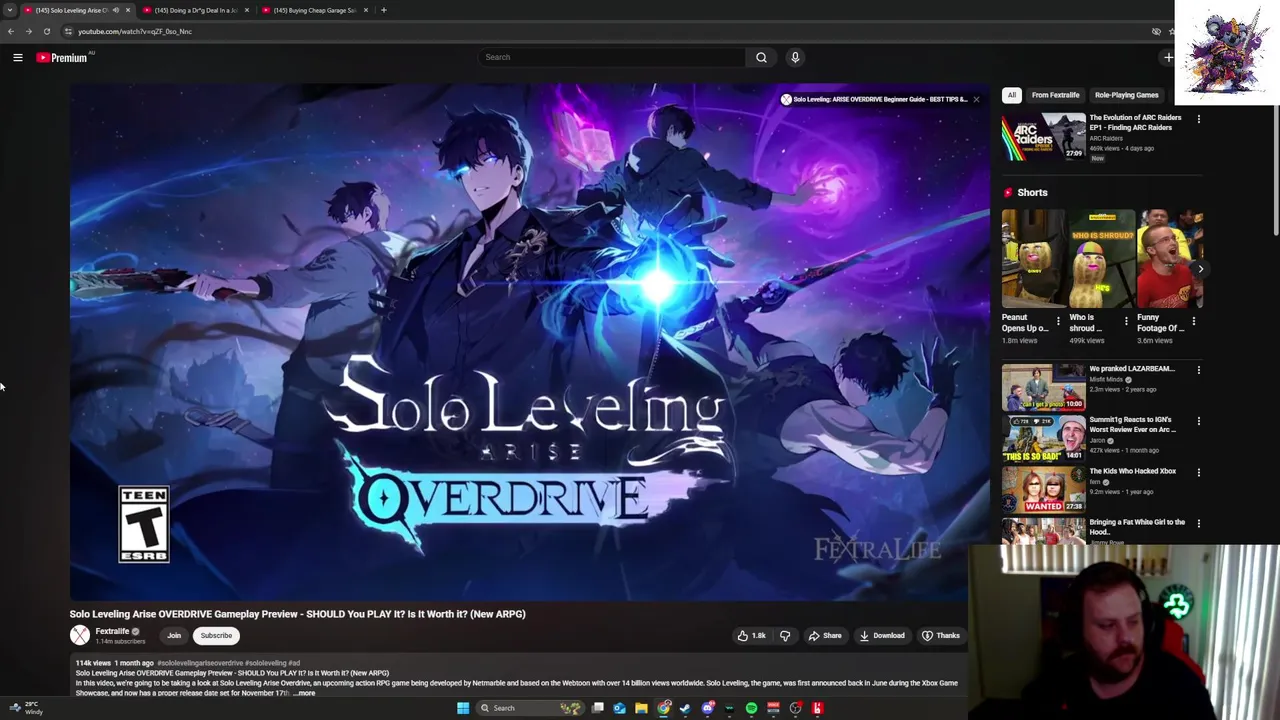The image size is (1280, 720).
Task: Close the Buying Cheap Garage Sale tab
Action: click(x=366, y=10)
